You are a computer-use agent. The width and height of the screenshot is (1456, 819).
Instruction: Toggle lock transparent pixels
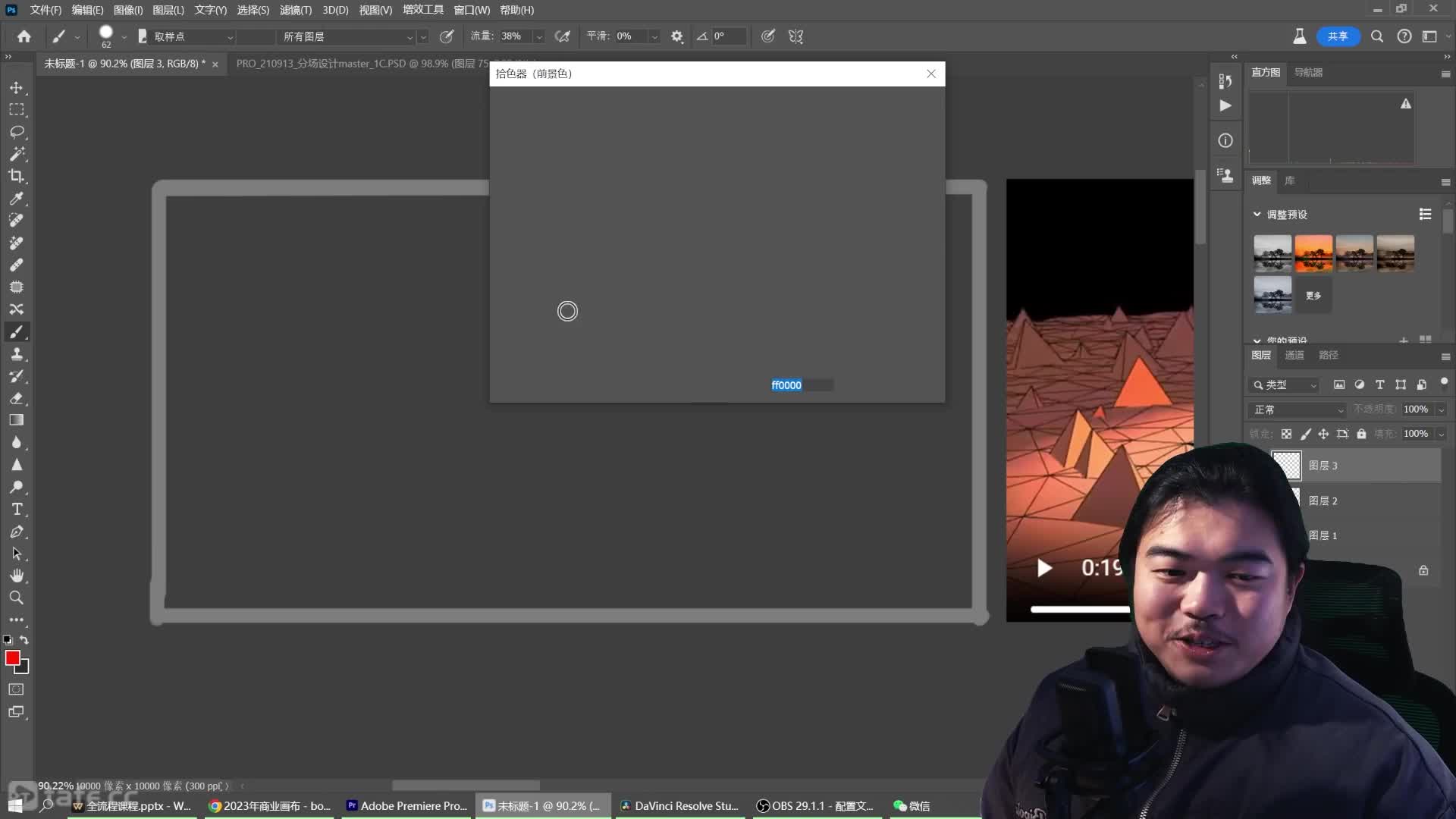coord(1286,434)
